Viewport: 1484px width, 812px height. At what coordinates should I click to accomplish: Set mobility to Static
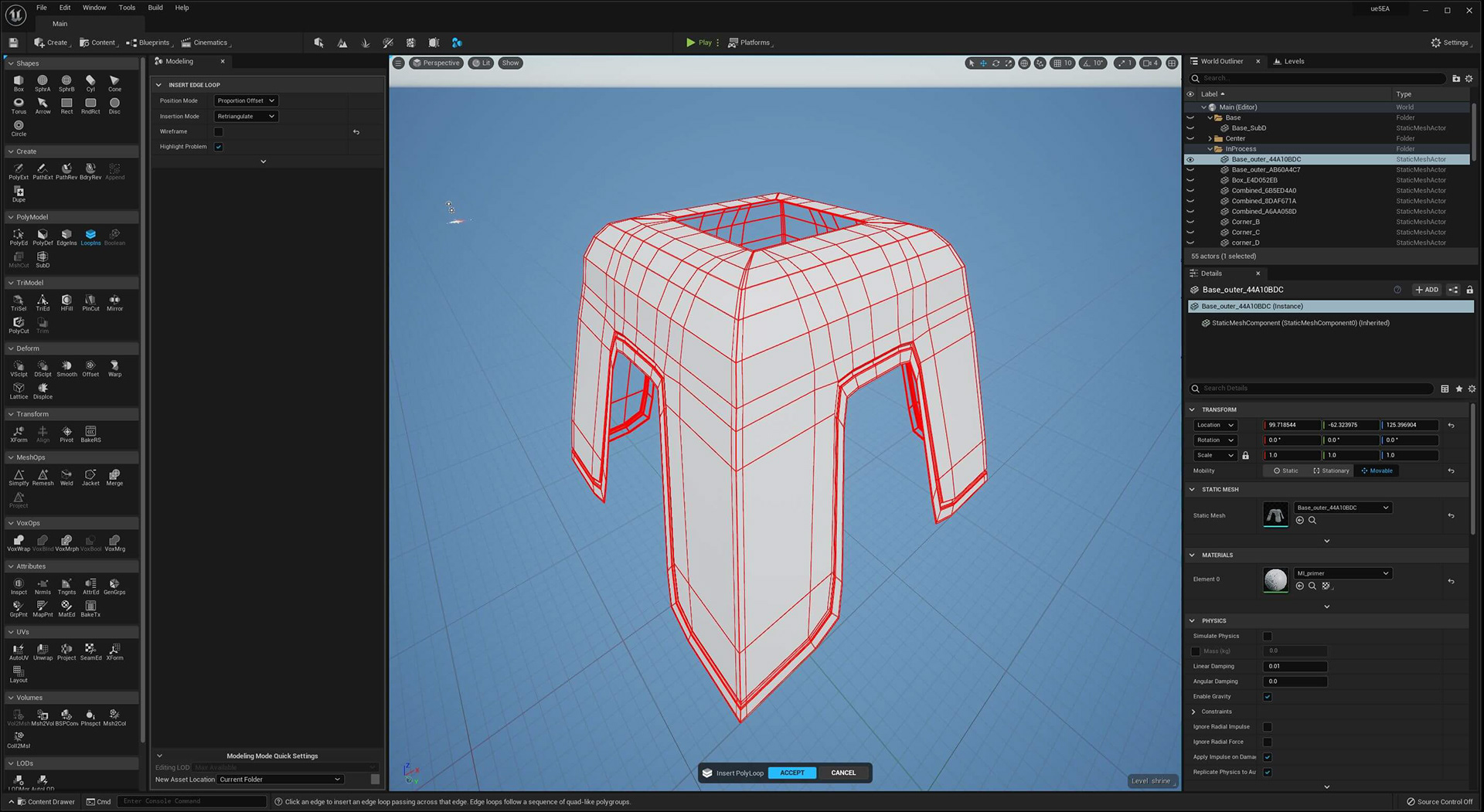(x=1286, y=471)
